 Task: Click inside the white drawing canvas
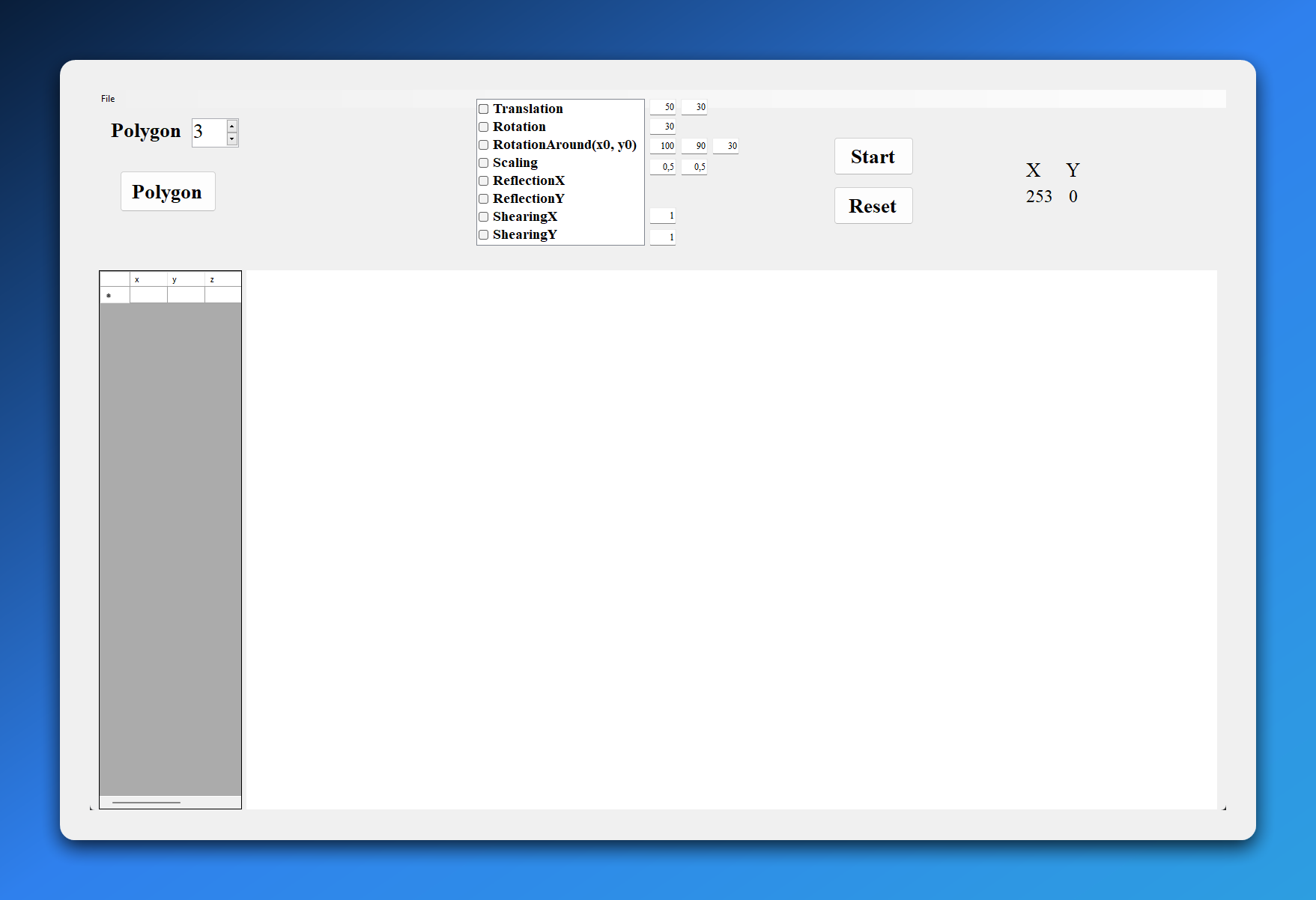coord(732,539)
